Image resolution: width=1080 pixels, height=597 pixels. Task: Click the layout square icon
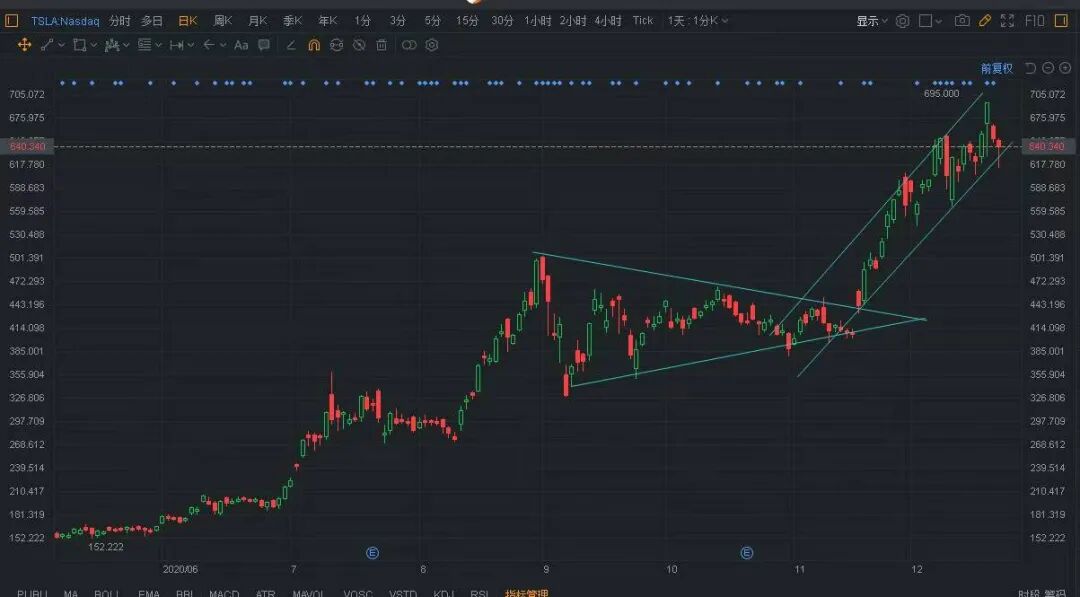click(x=925, y=21)
